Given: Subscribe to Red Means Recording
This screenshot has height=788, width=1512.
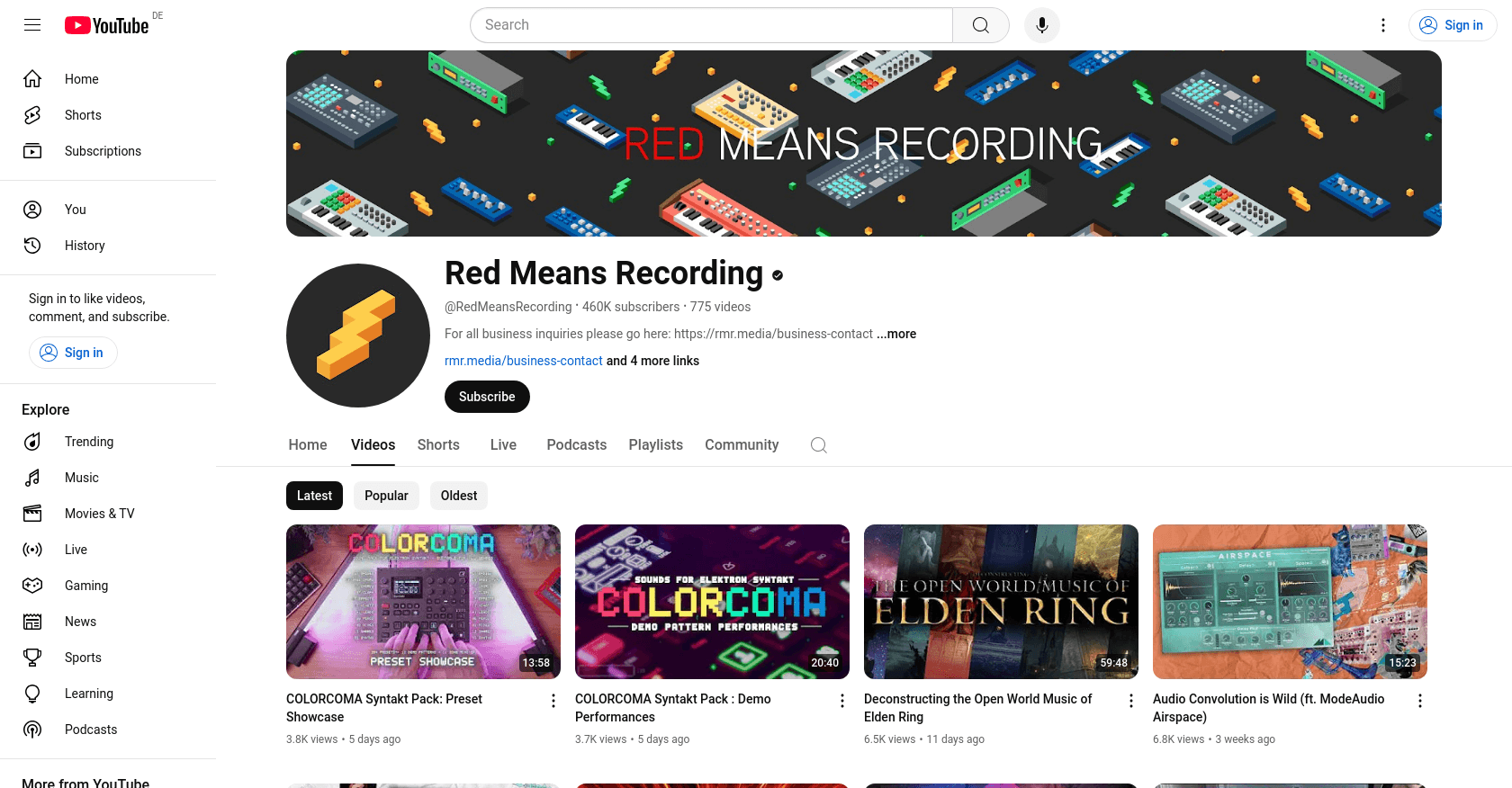Looking at the screenshot, I should [x=487, y=397].
